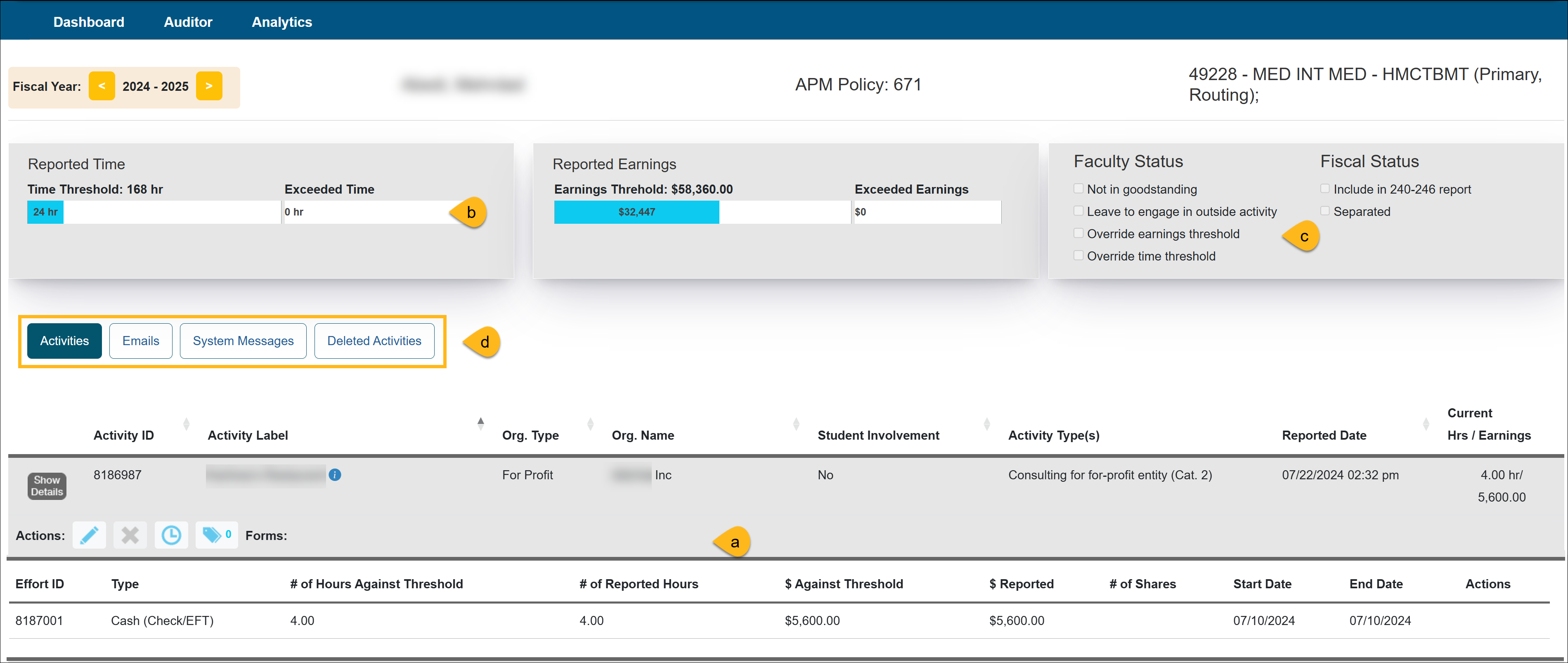
Task: Click the 24 hr reported time bar
Action: pyautogui.click(x=46, y=212)
